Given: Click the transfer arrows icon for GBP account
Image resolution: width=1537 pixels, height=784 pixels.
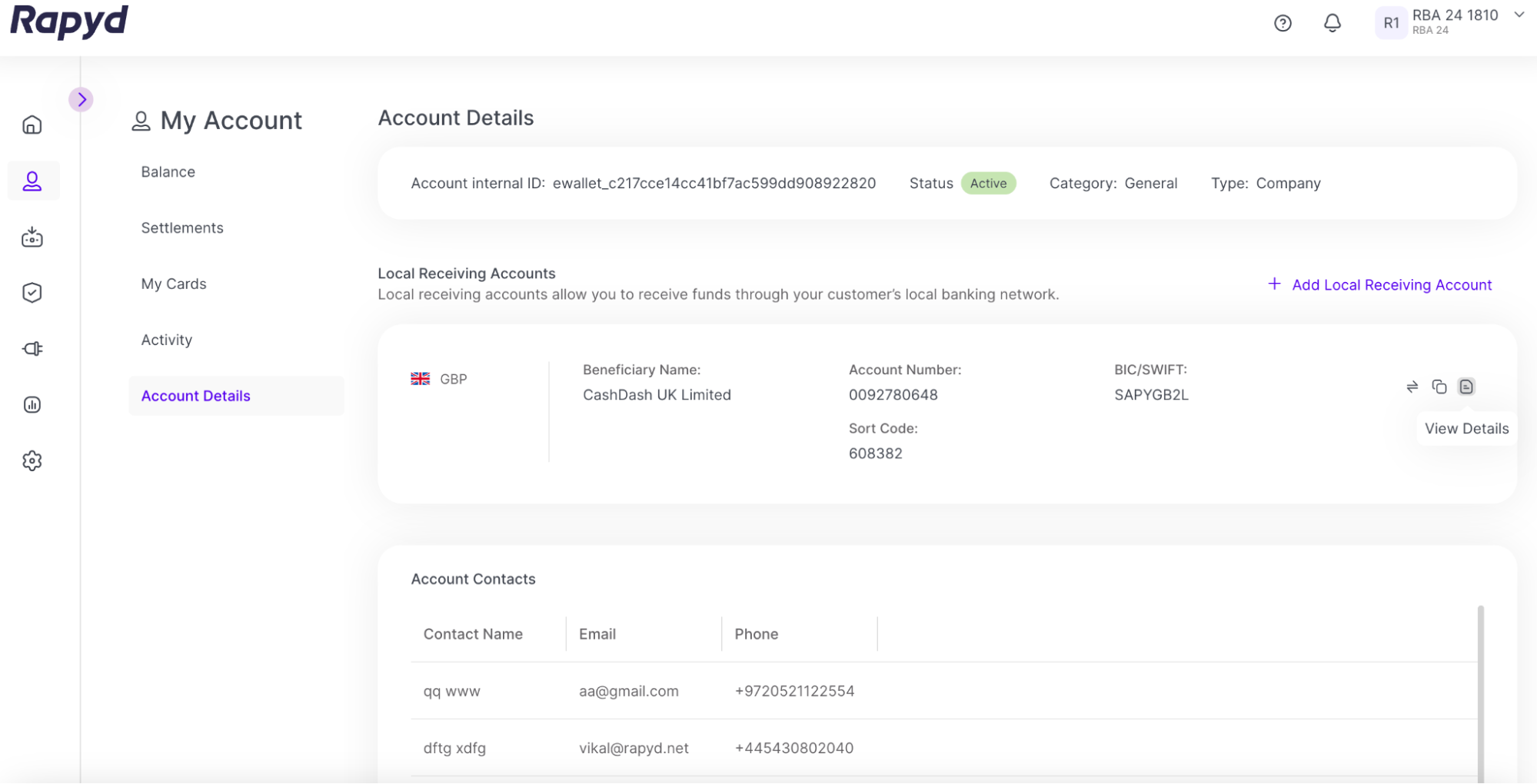Looking at the screenshot, I should coord(1412,387).
